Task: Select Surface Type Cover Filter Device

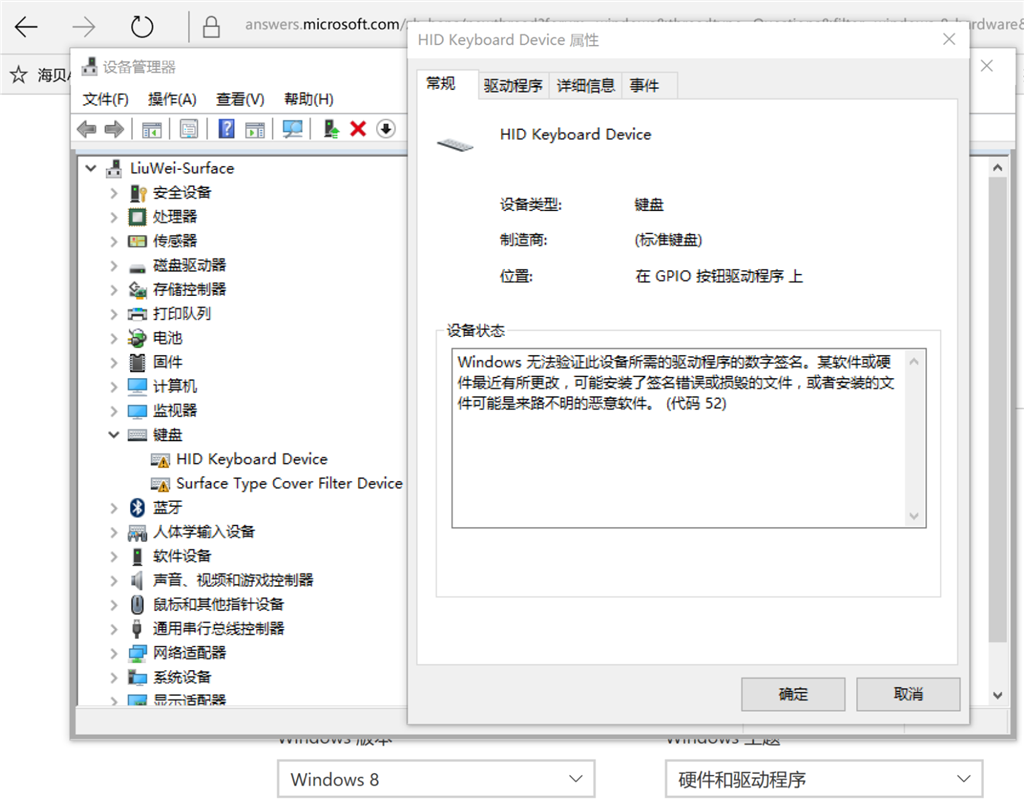Action: [x=289, y=484]
